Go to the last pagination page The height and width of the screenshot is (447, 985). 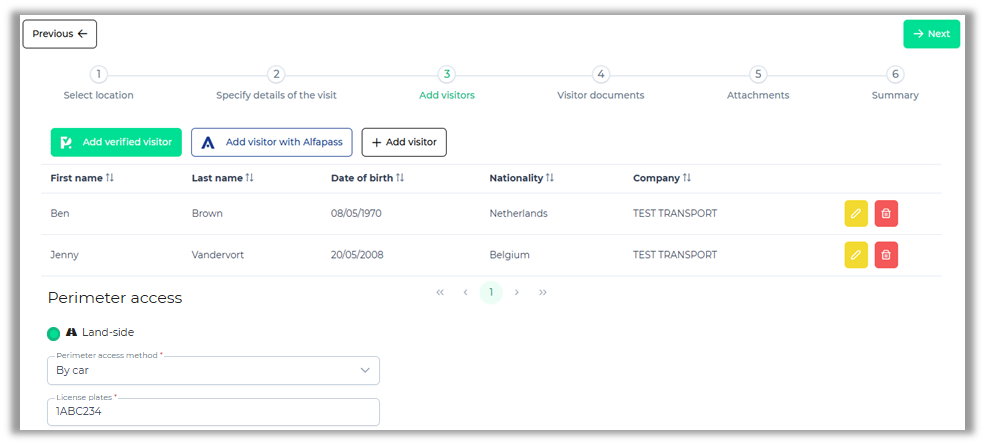point(543,292)
